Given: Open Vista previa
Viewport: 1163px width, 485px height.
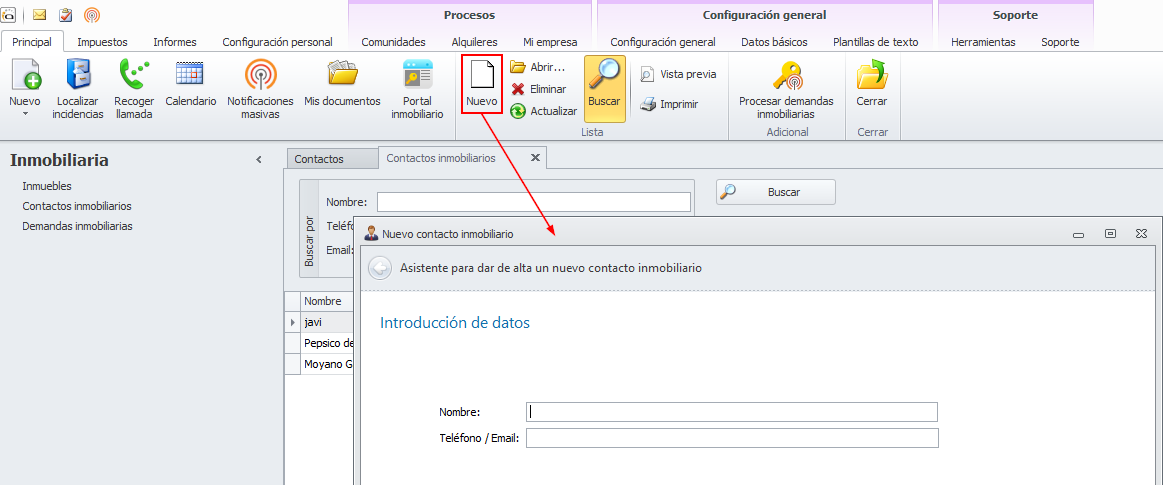Looking at the screenshot, I should tap(679, 74).
